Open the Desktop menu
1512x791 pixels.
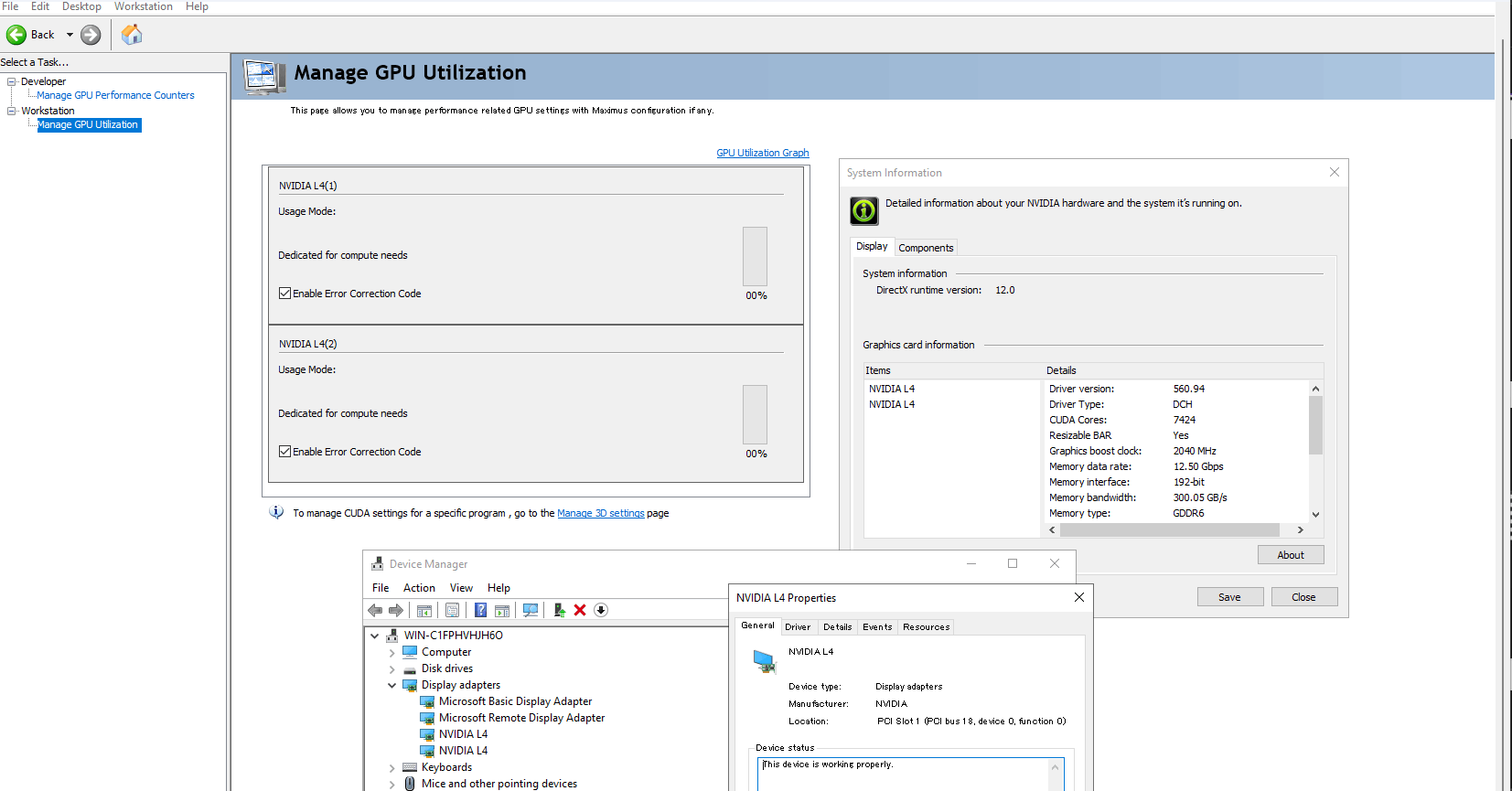point(81,6)
